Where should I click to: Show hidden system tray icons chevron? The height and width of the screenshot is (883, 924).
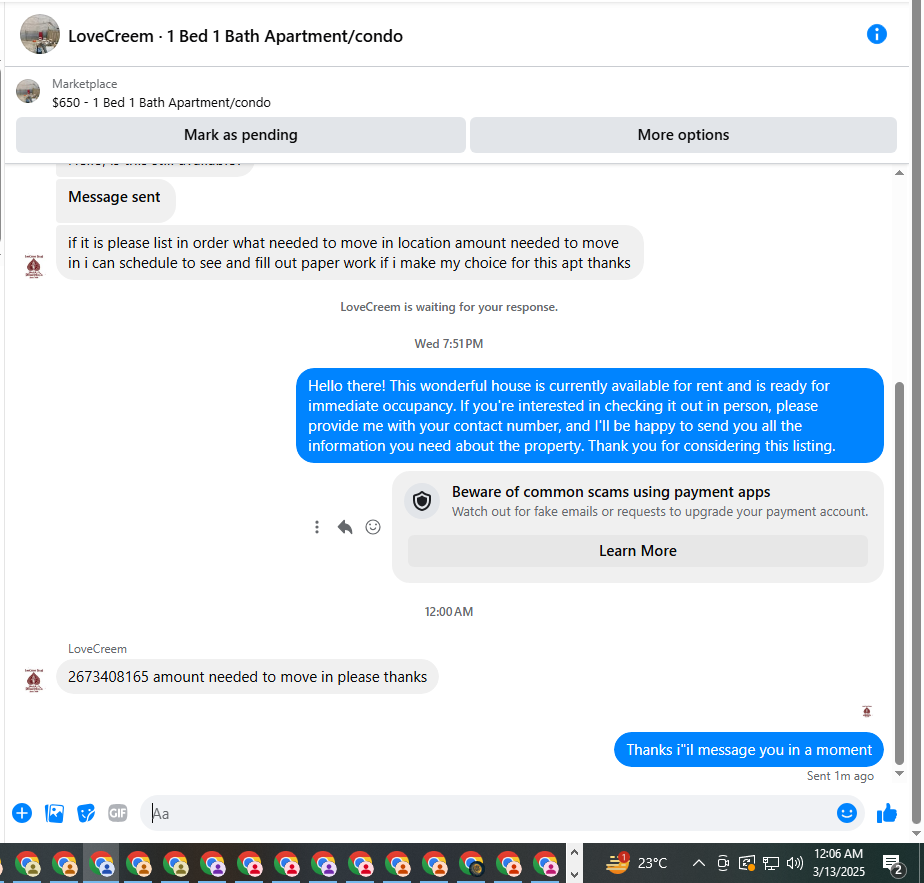pyautogui.click(x=698, y=864)
